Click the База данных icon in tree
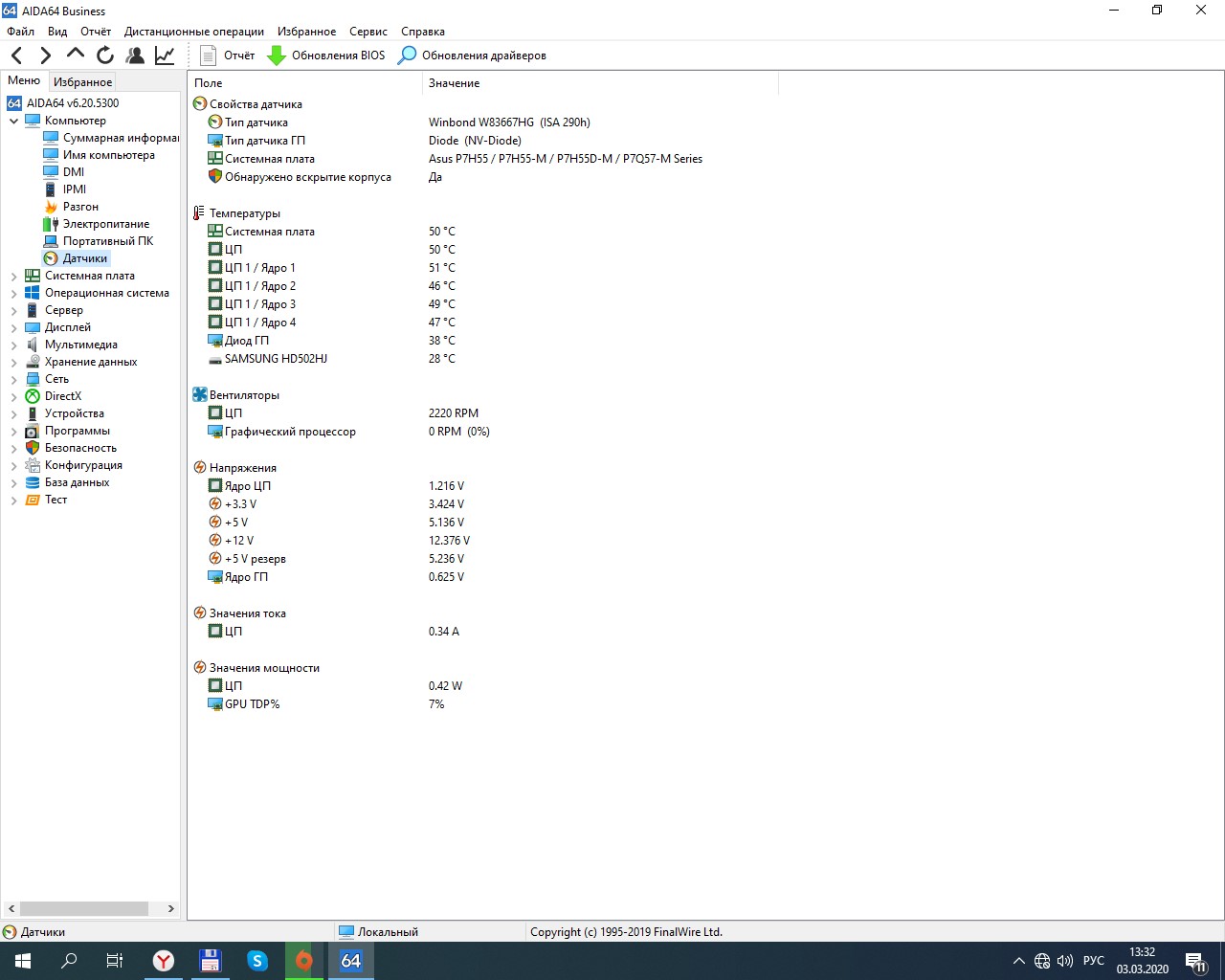 (33, 482)
